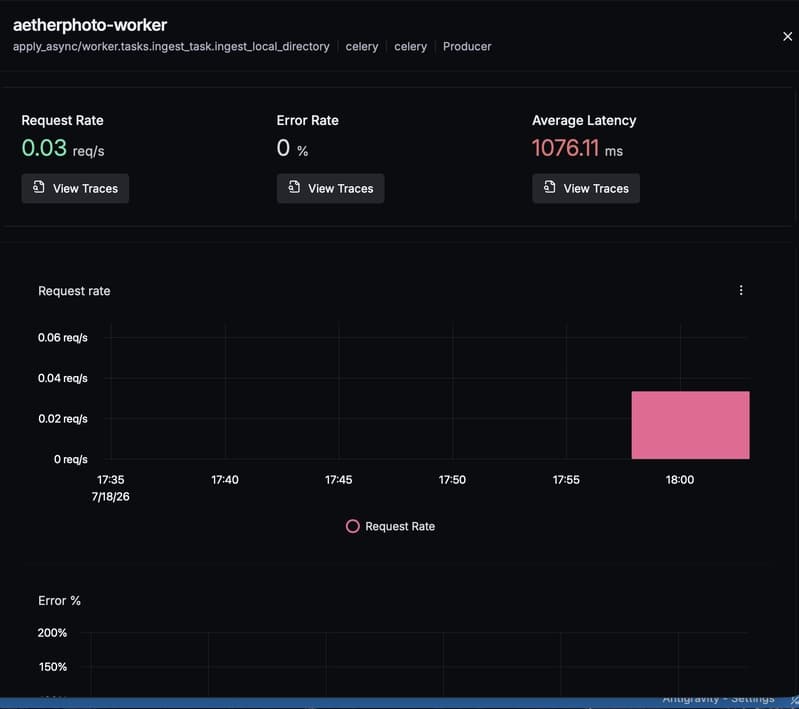Click the 17:45 time axis label
This screenshot has height=709, width=799.
[x=338, y=480]
